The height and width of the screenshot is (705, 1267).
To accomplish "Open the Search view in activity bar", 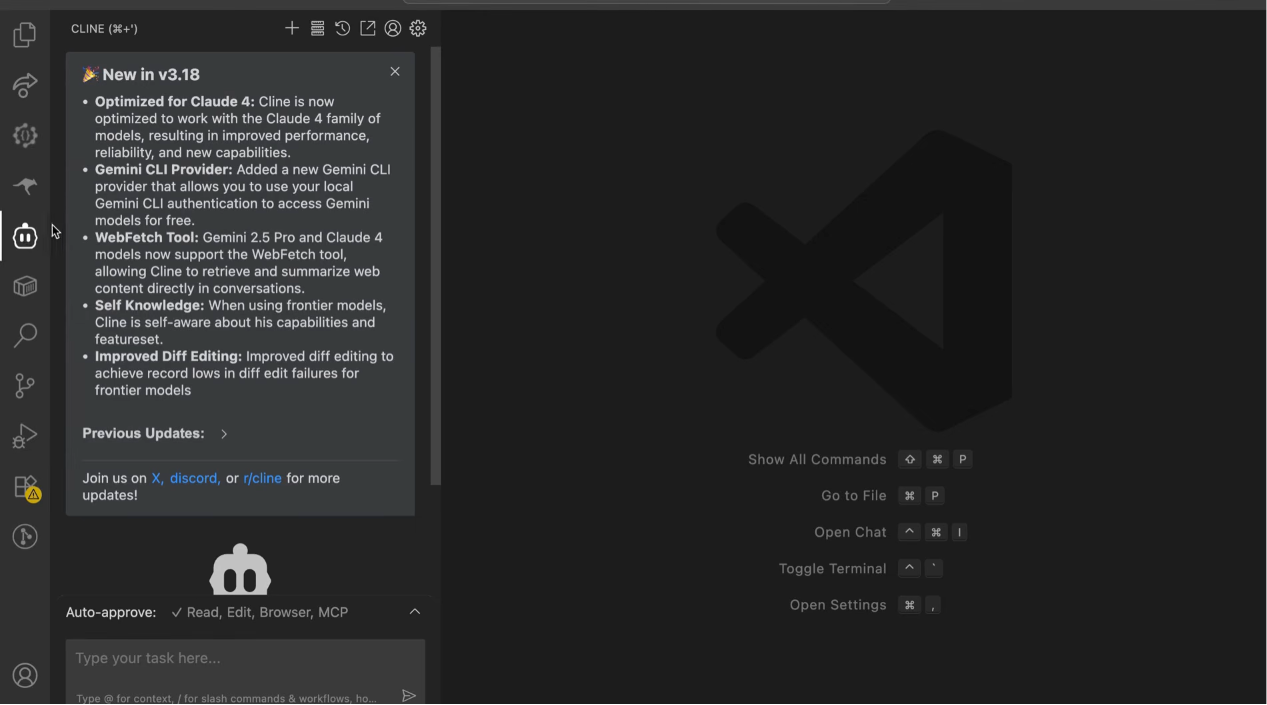I will point(25,335).
